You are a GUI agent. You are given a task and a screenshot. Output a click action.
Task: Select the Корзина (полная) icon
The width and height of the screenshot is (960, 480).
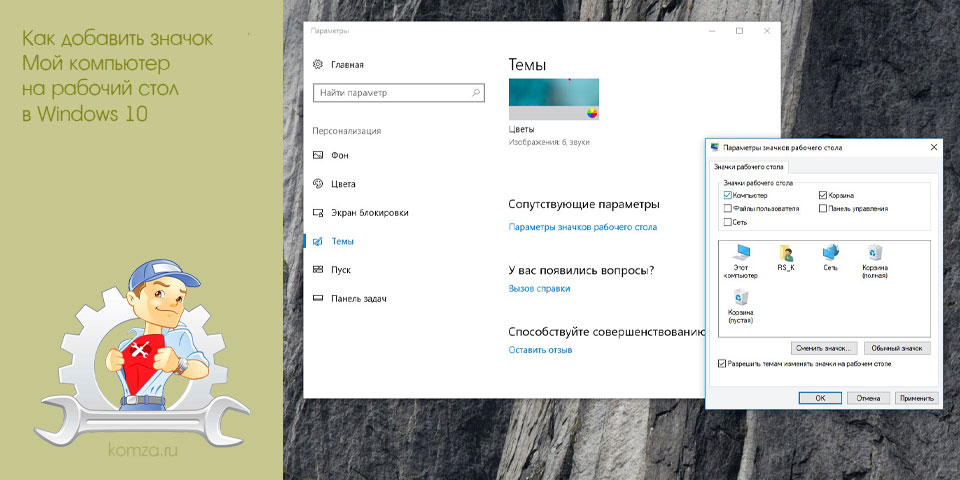point(875,253)
